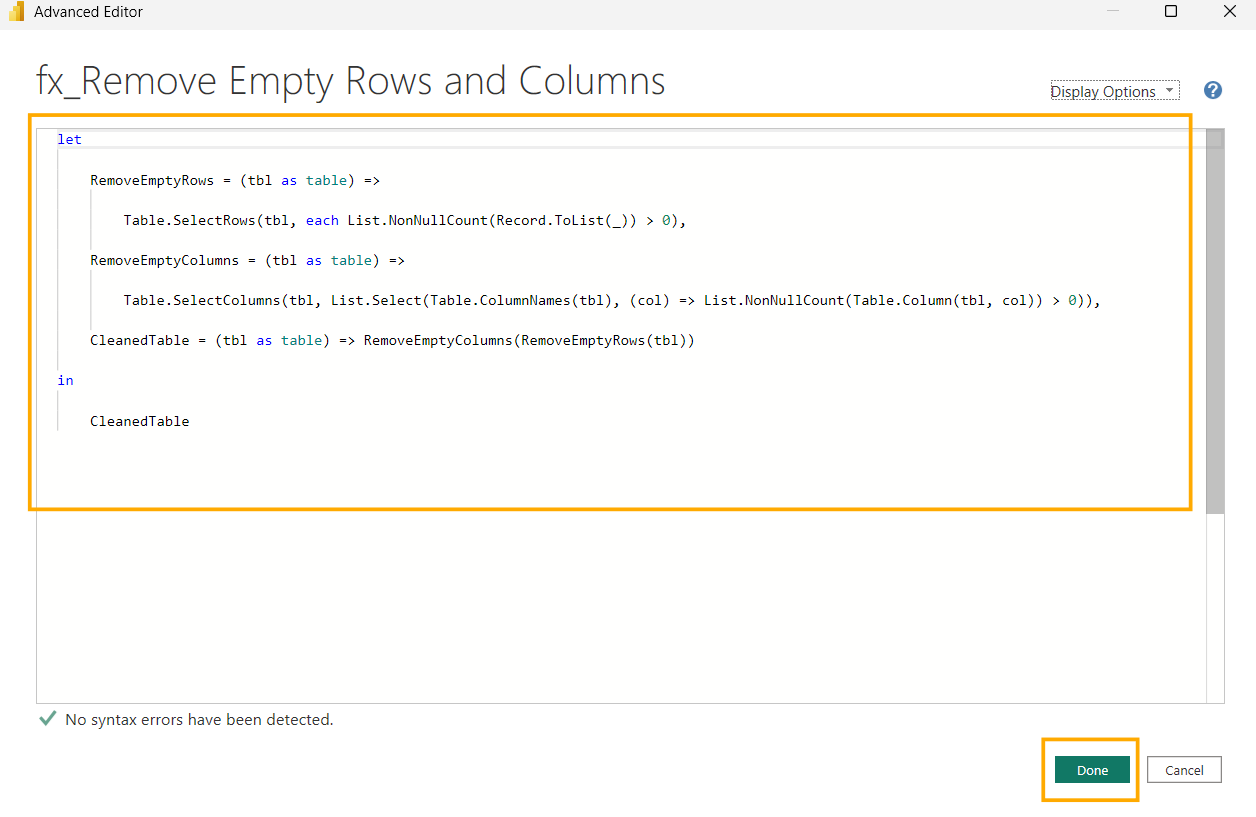Screen dimensions: 1256x817
Task: Place cursor on the Table.SelectRows line
Action: (404, 220)
